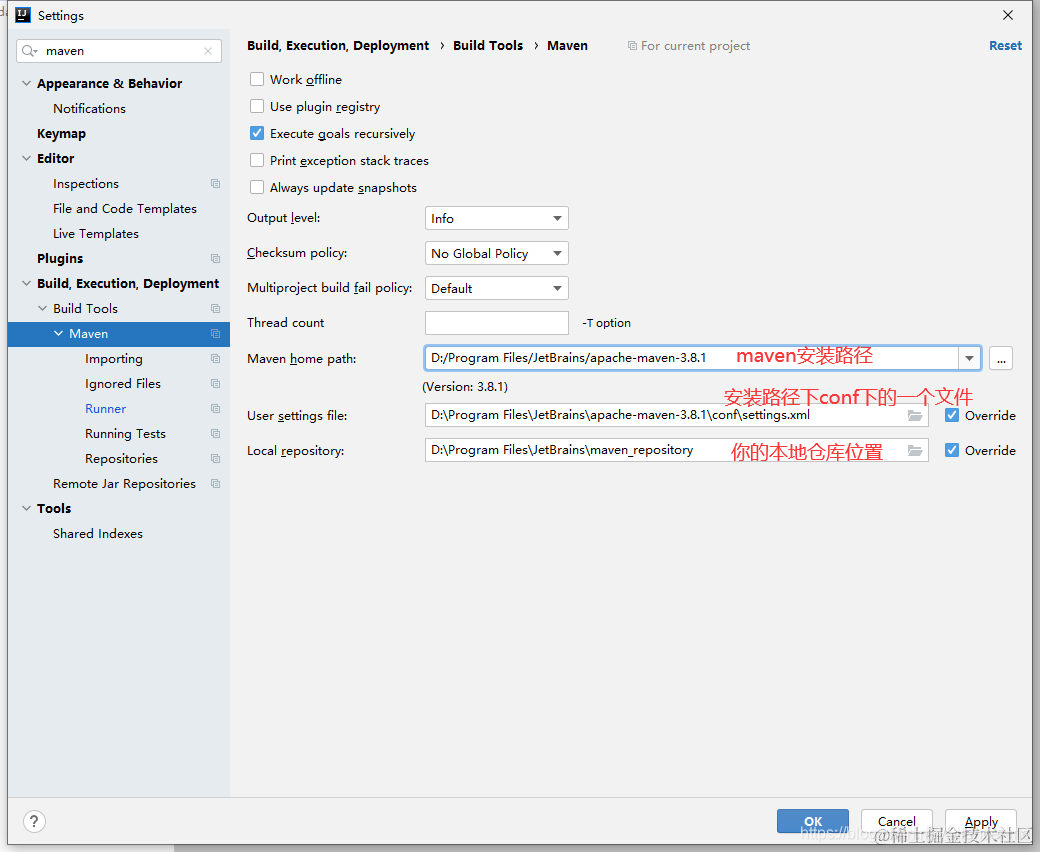Click project-level icon next to Runner
Screen dimensions: 1040x852
coord(216,408)
